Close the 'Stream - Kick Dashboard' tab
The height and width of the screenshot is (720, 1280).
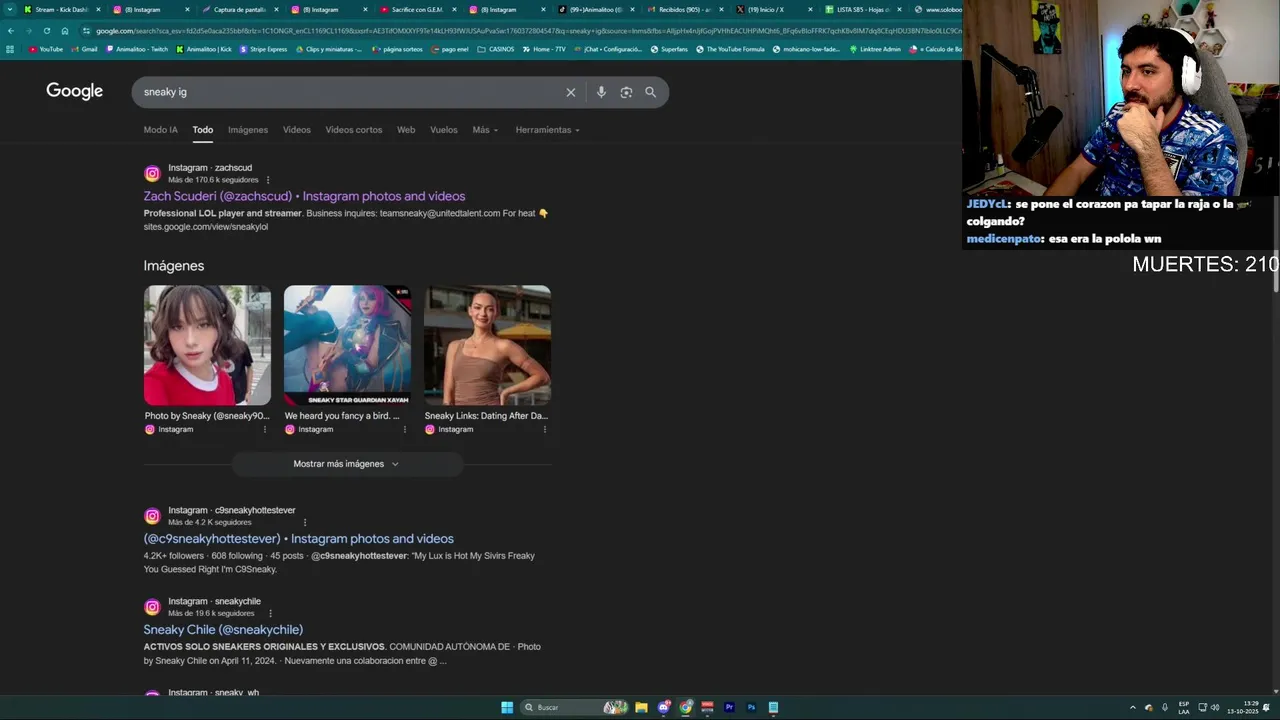click(x=98, y=9)
